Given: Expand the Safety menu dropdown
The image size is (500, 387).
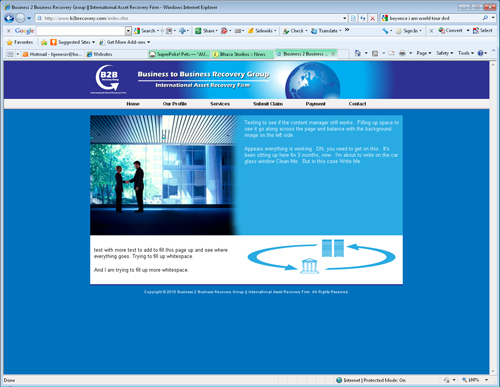Looking at the screenshot, I should (x=445, y=53).
